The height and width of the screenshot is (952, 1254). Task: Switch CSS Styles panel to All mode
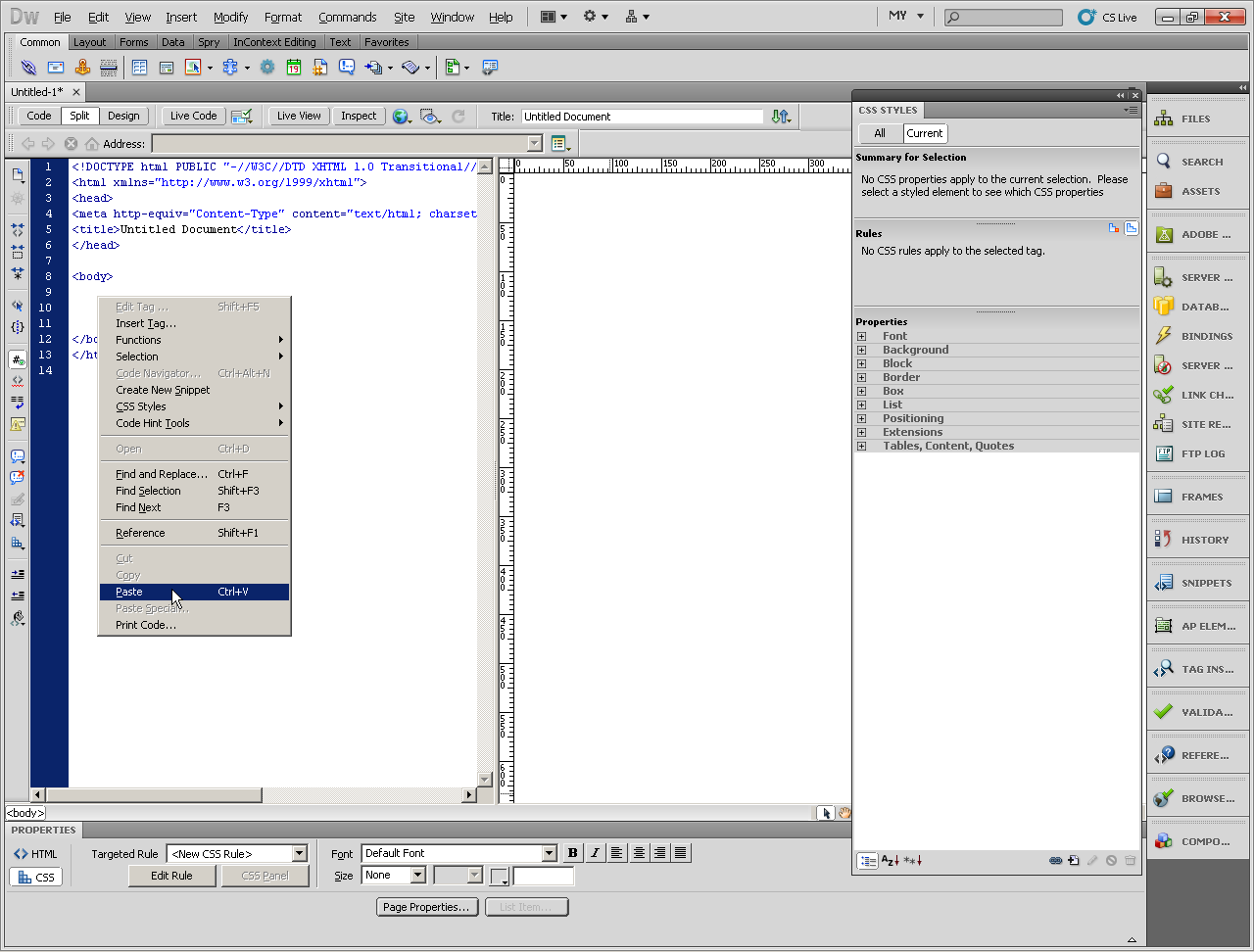[880, 133]
